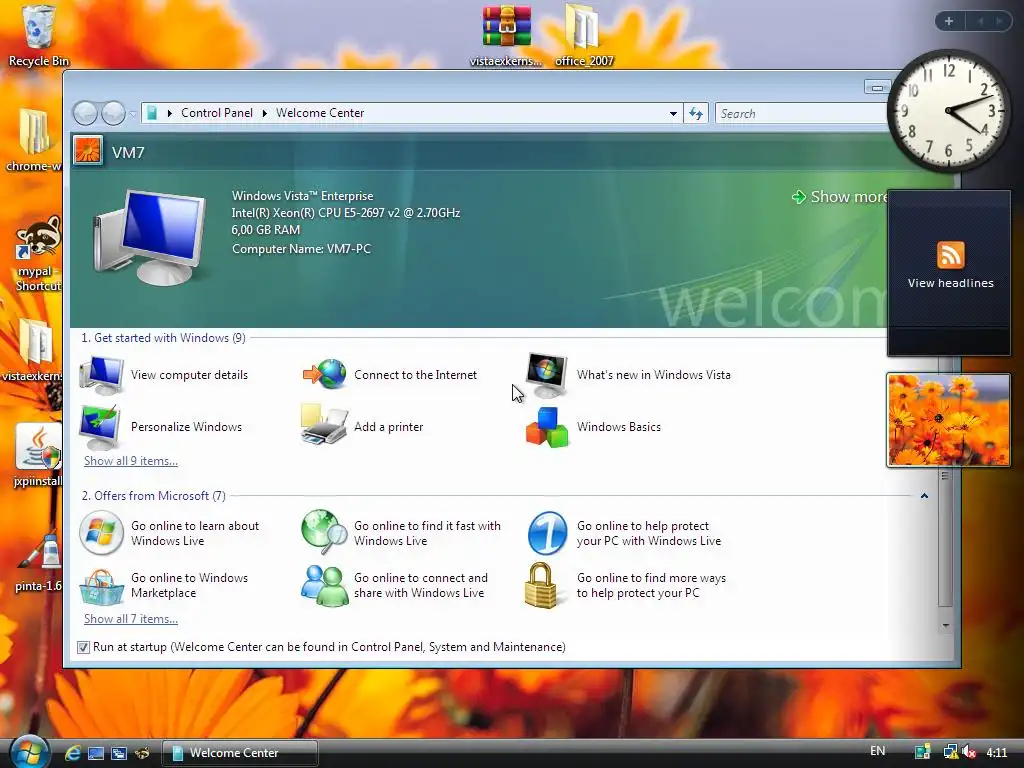Click the scroll down arrow in Welcome Center
Viewport: 1024px width, 768px height.
click(946, 626)
